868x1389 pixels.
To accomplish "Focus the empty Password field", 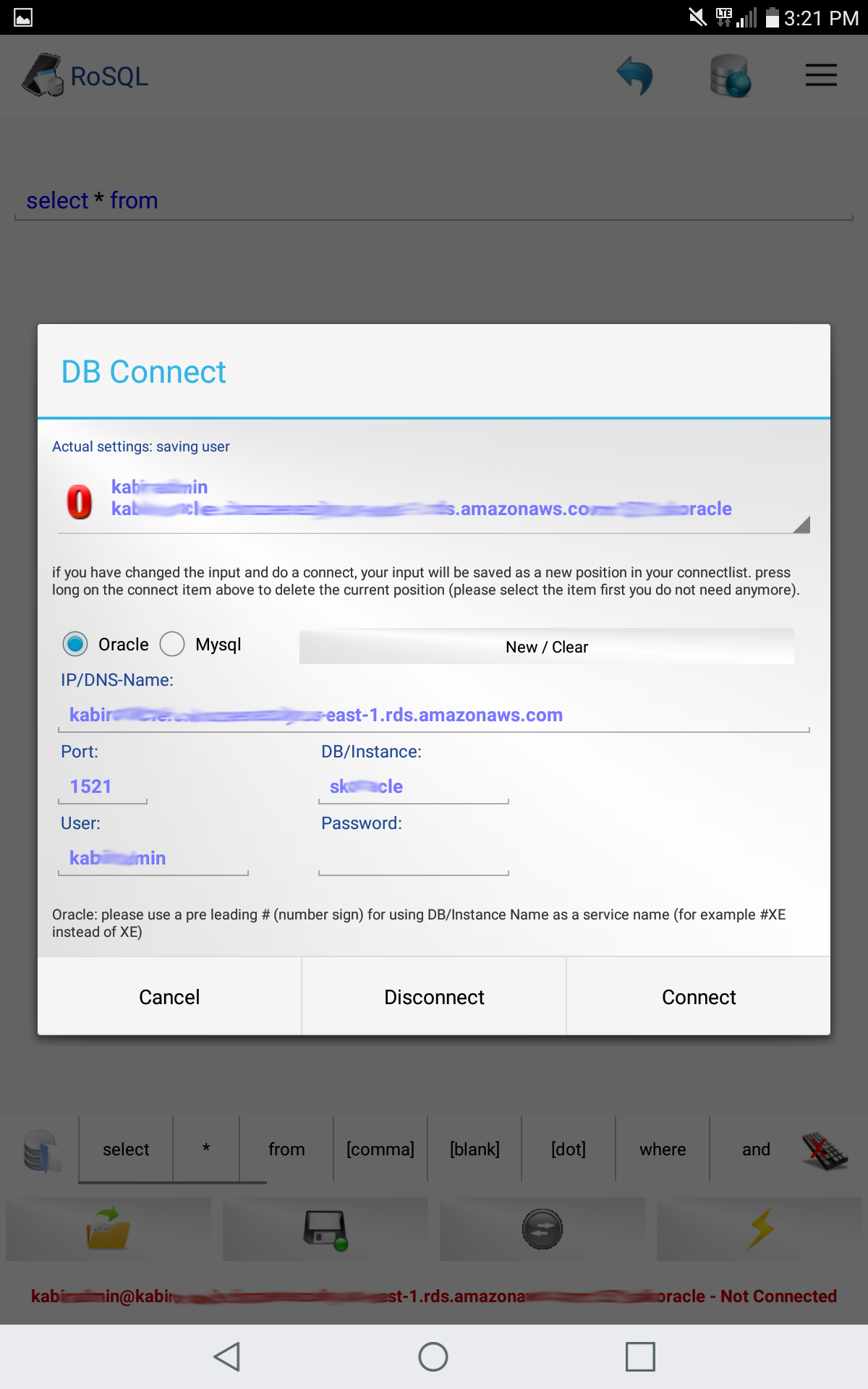I will [414, 858].
